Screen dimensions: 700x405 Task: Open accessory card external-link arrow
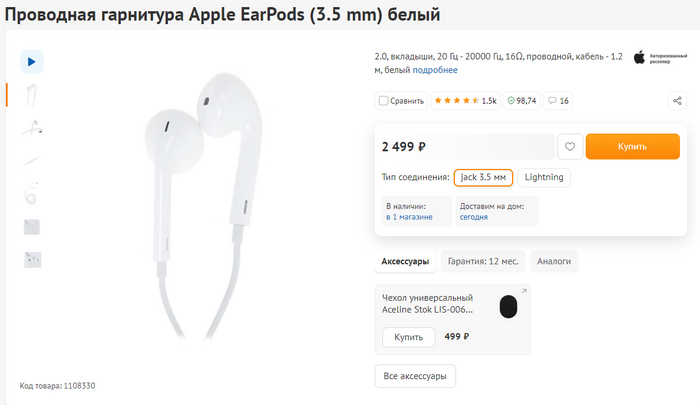[524, 292]
